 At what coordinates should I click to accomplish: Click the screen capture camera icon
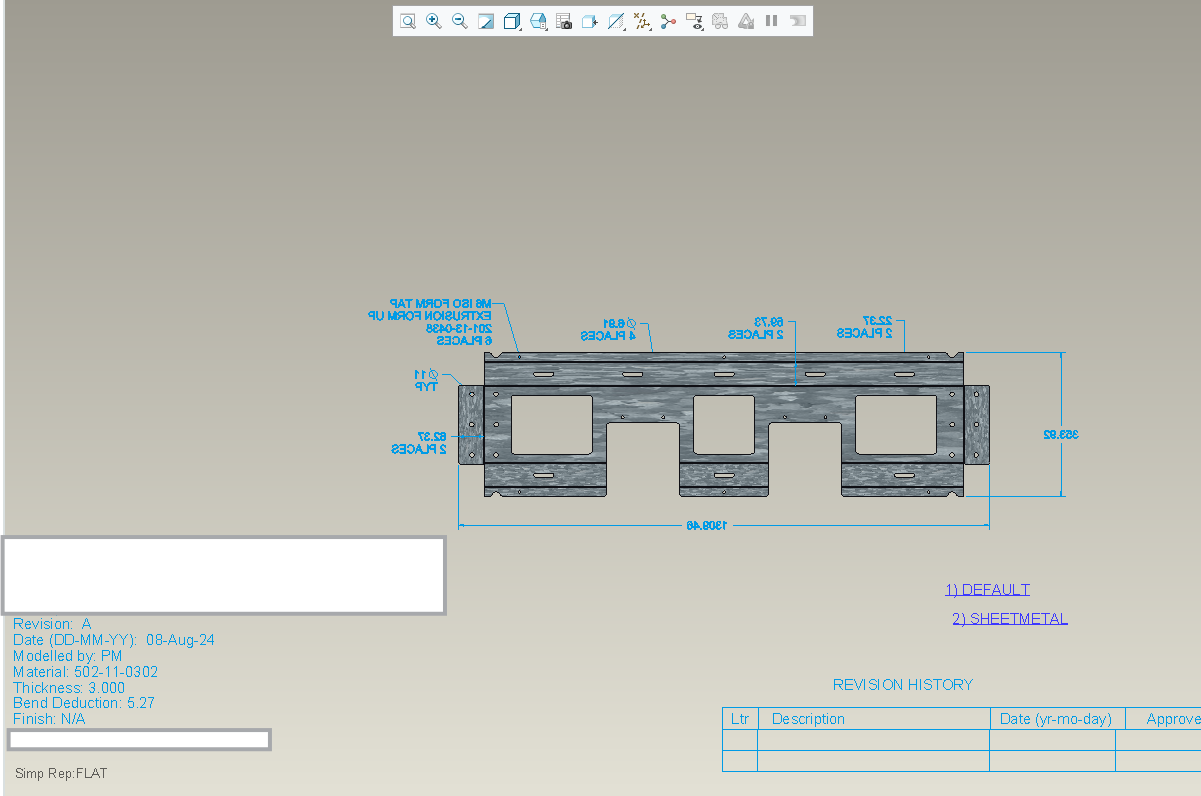(x=564, y=20)
